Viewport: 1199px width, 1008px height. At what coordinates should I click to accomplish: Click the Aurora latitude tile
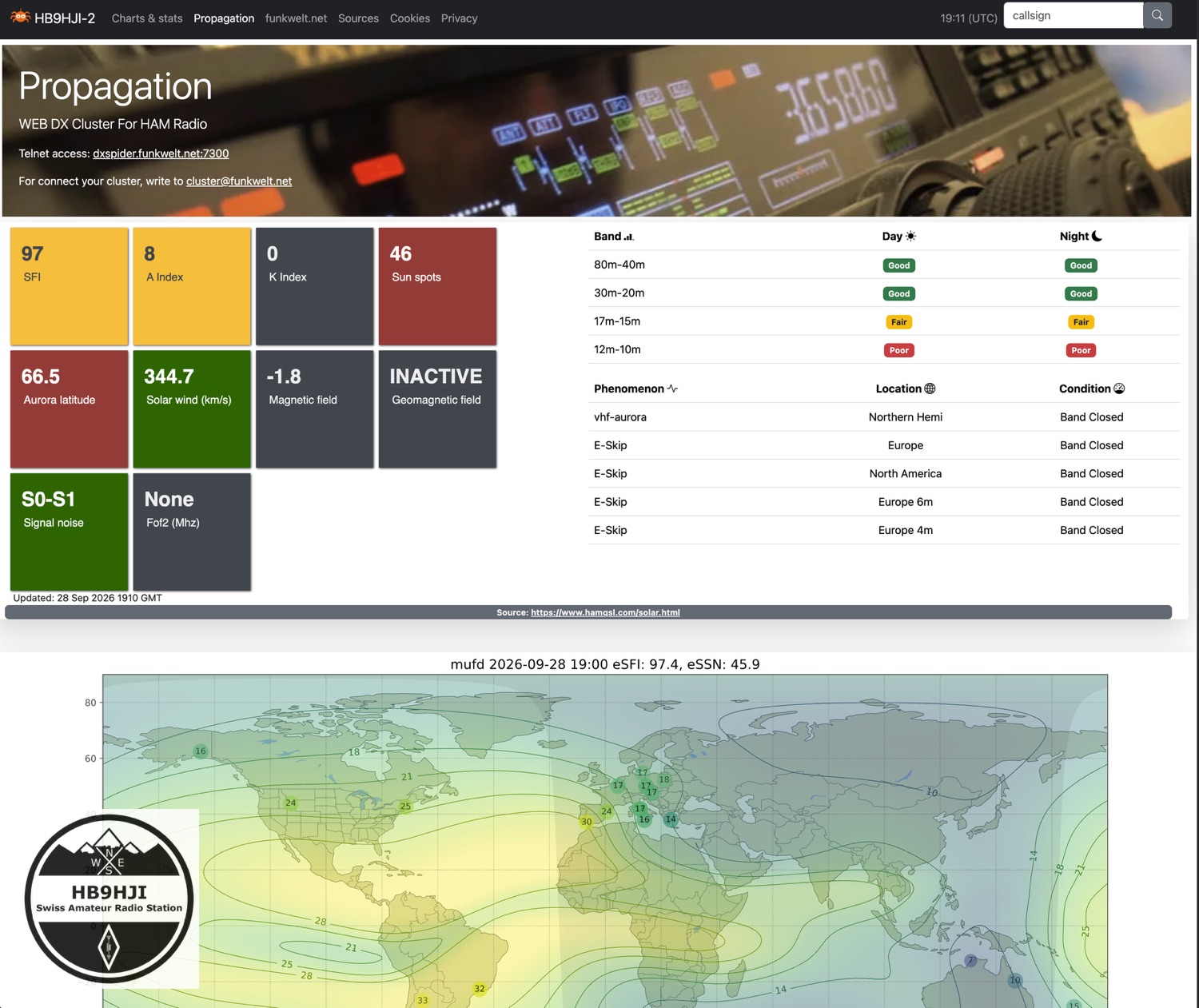click(x=70, y=409)
